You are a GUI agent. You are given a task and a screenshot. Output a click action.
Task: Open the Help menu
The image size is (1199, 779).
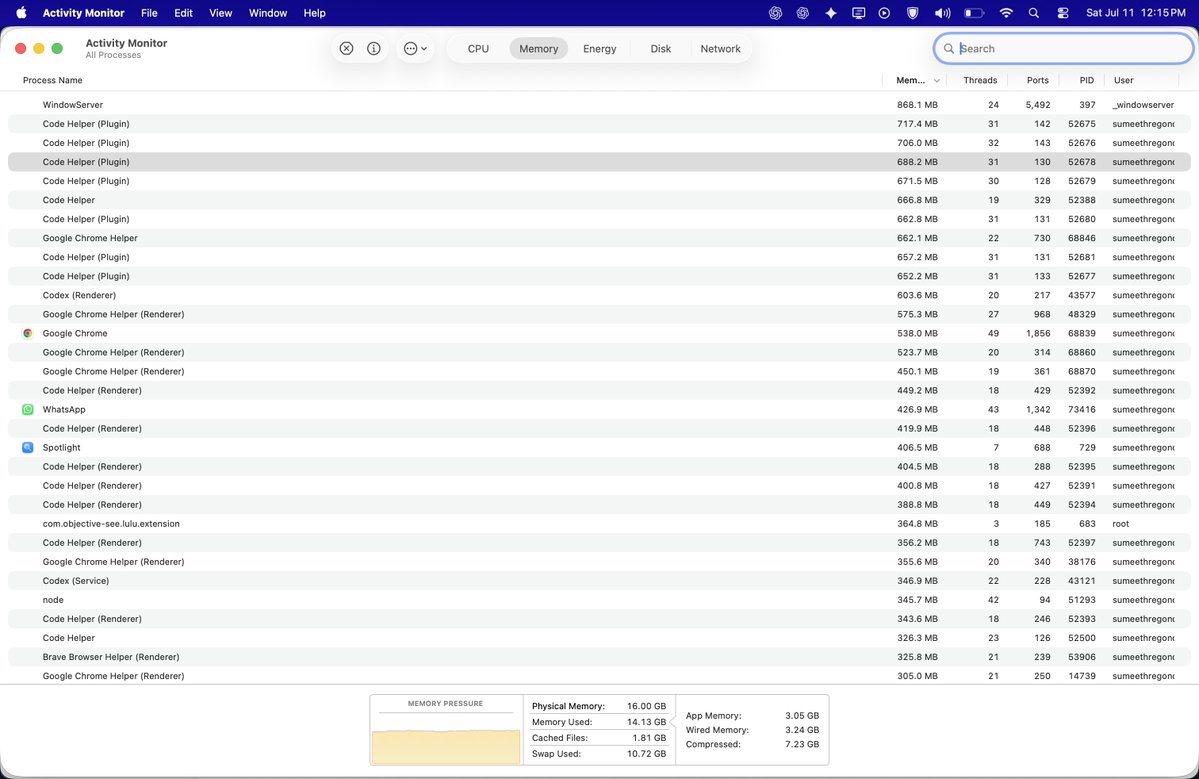pyautogui.click(x=314, y=13)
